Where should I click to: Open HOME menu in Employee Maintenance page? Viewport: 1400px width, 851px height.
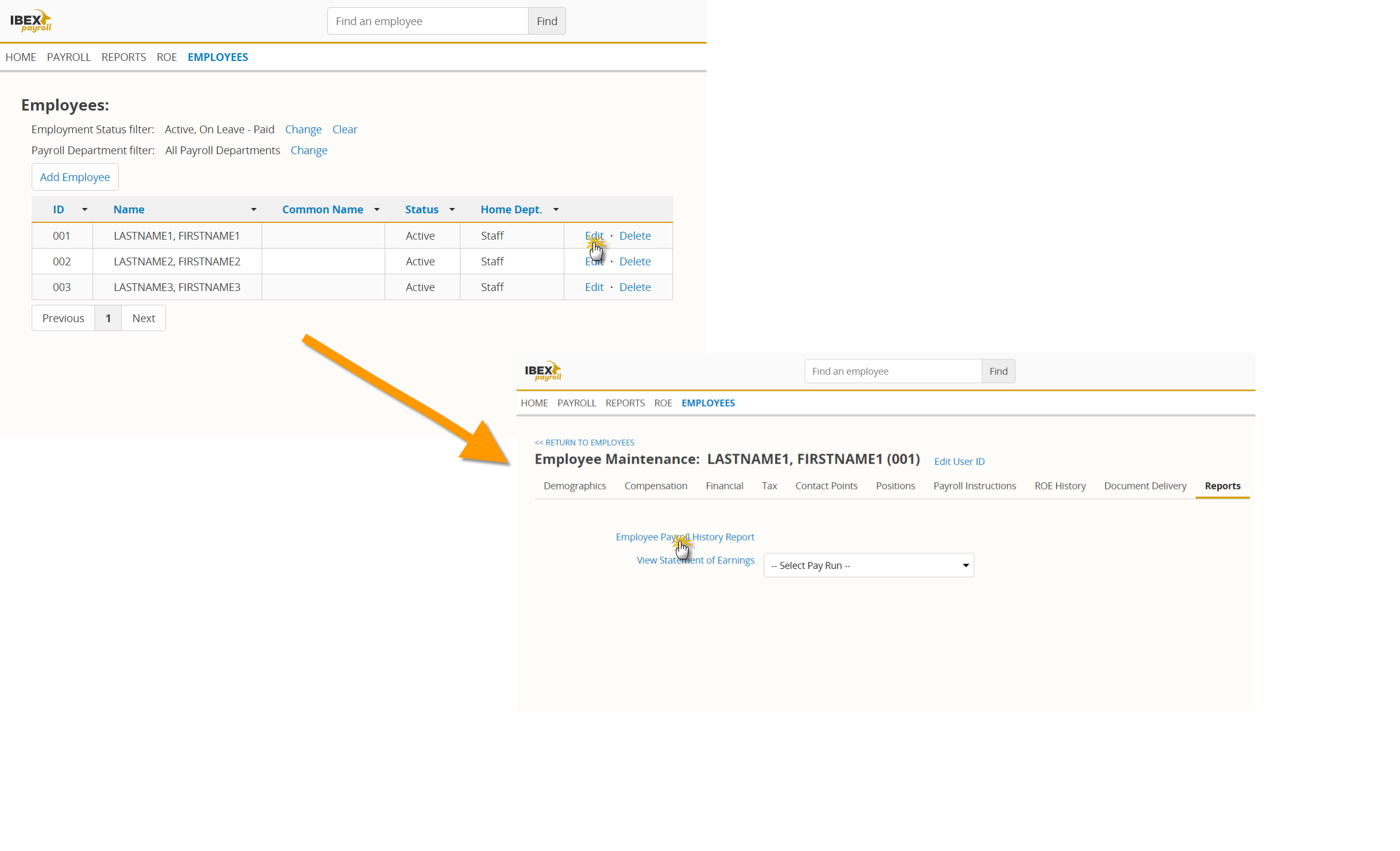tap(534, 403)
